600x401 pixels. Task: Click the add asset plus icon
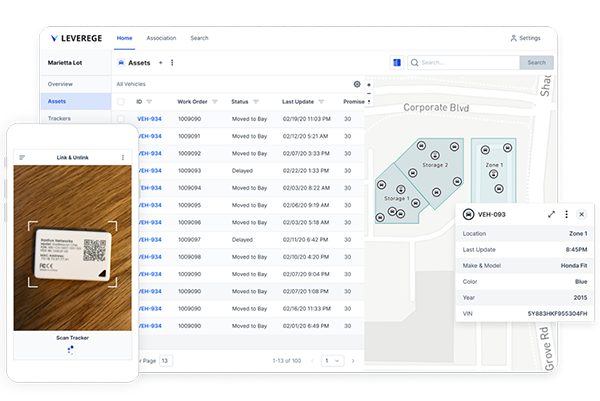click(x=161, y=62)
